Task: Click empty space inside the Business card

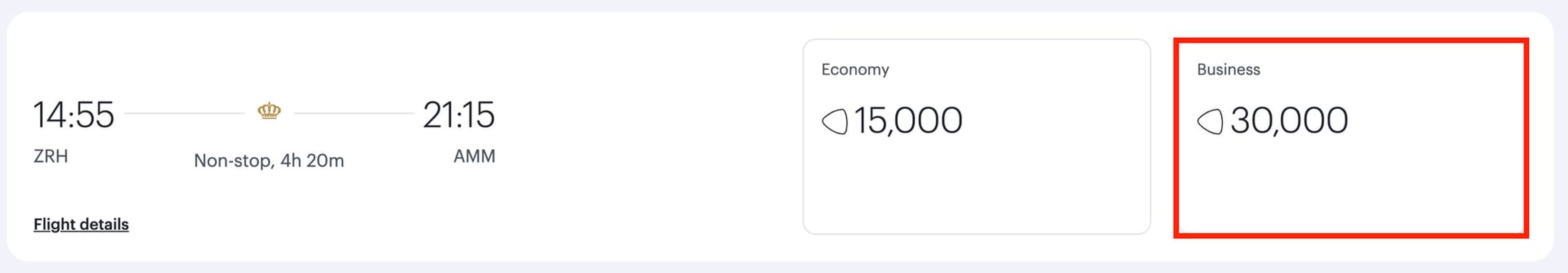Action: click(x=1351, y=189)
